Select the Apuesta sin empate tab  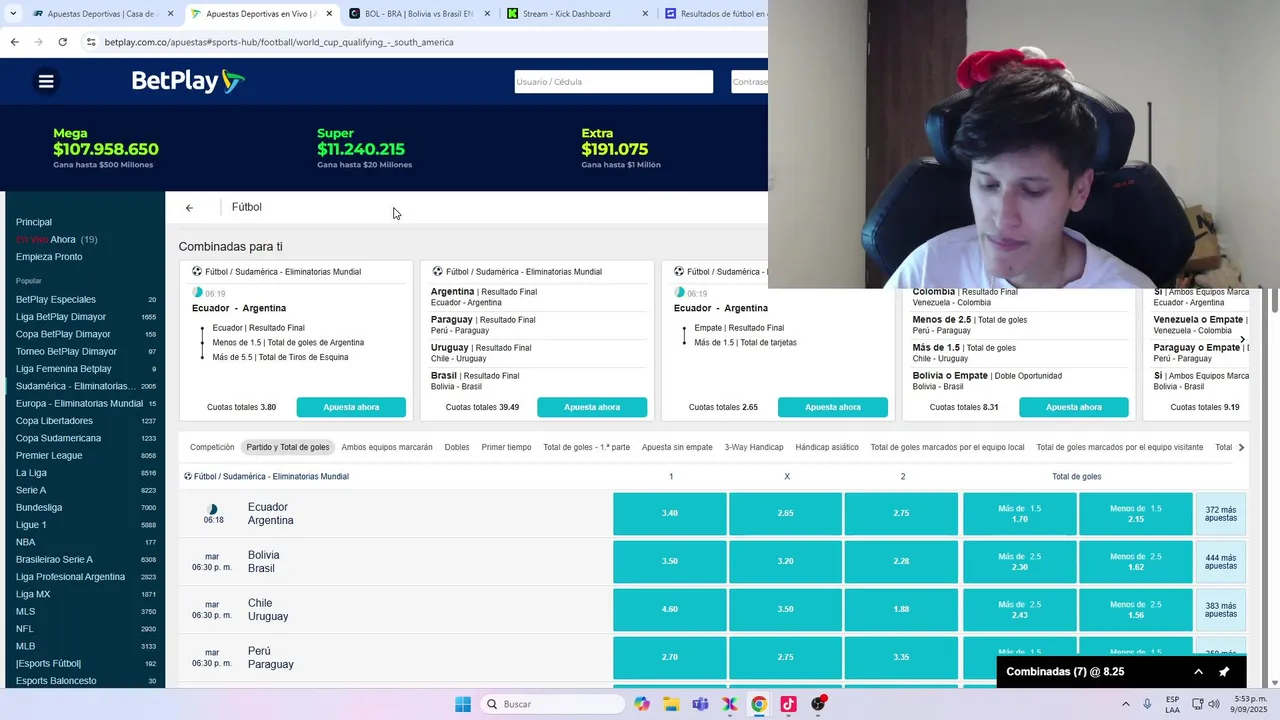coord(677,447)
